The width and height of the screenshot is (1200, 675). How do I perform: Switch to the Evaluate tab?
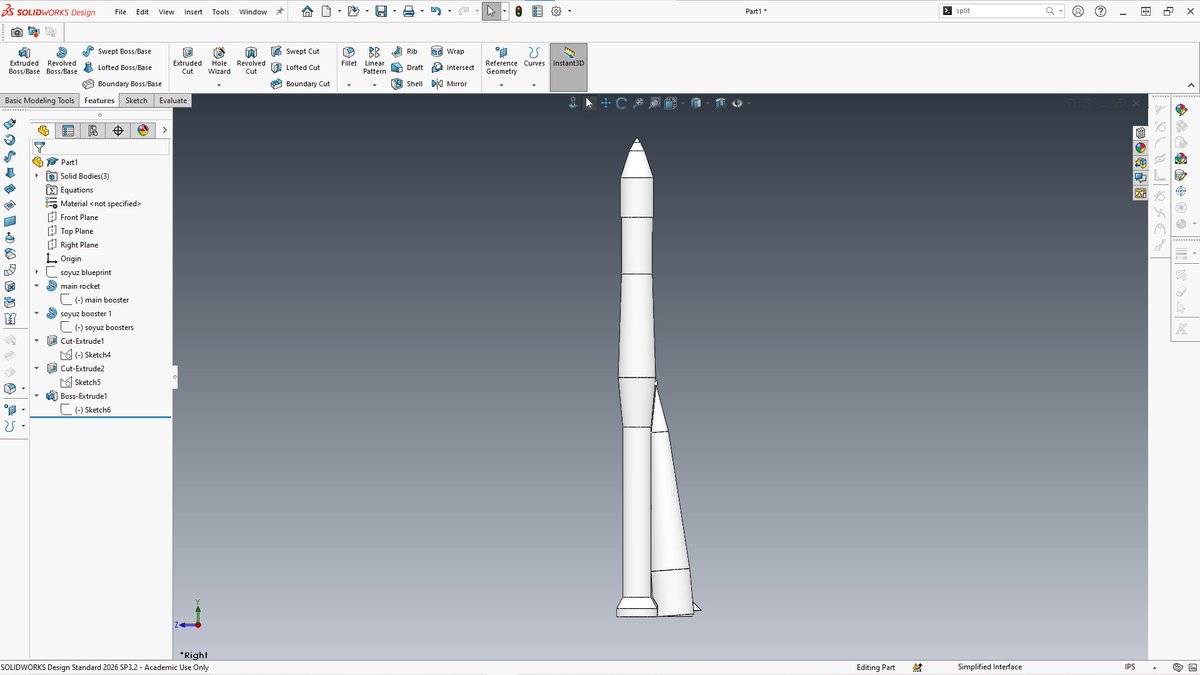tap(172, 100)
